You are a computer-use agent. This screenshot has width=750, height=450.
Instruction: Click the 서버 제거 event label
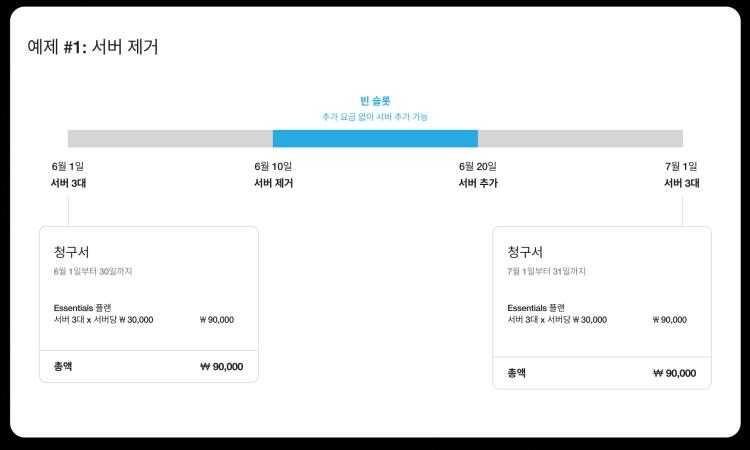[273, 183]
